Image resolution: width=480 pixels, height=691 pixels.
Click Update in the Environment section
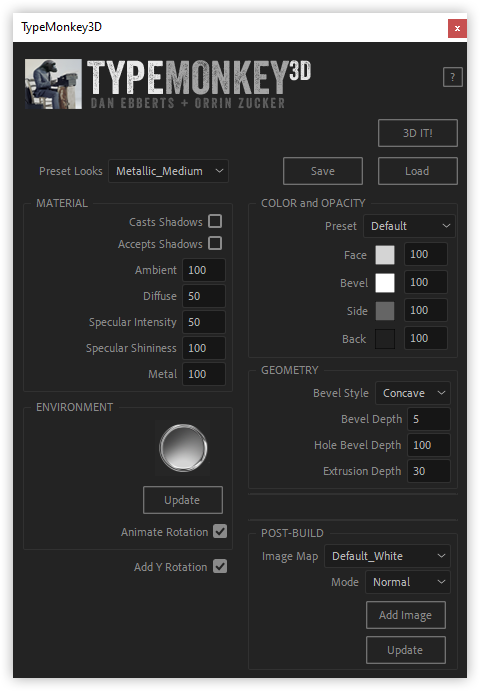click(182, 500)
